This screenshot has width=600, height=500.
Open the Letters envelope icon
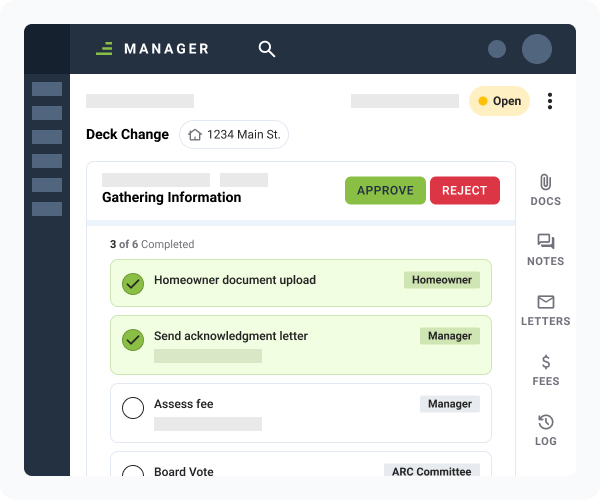tap(545, 302)
